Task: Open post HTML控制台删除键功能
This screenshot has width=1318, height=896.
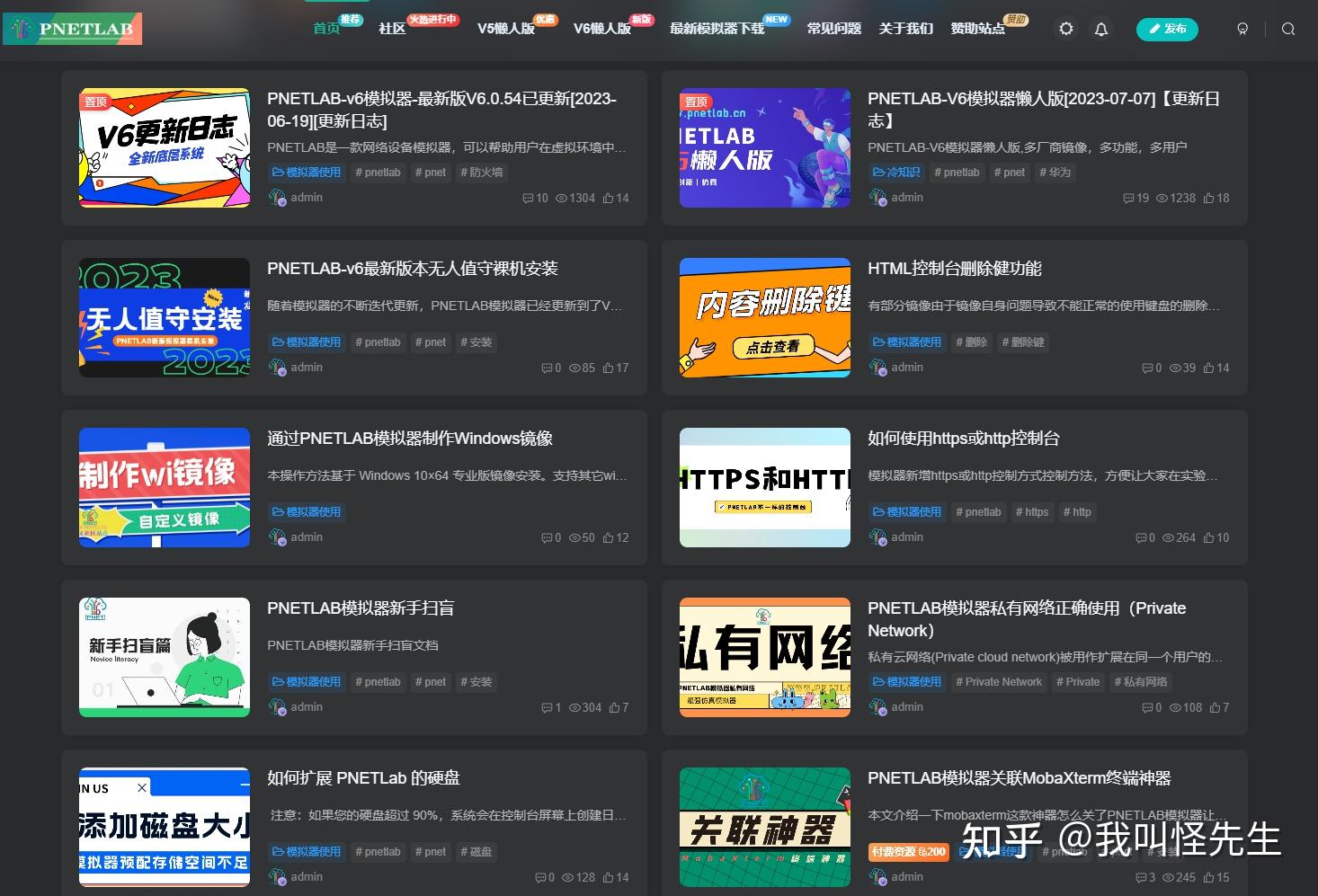Action: point(955,269)
